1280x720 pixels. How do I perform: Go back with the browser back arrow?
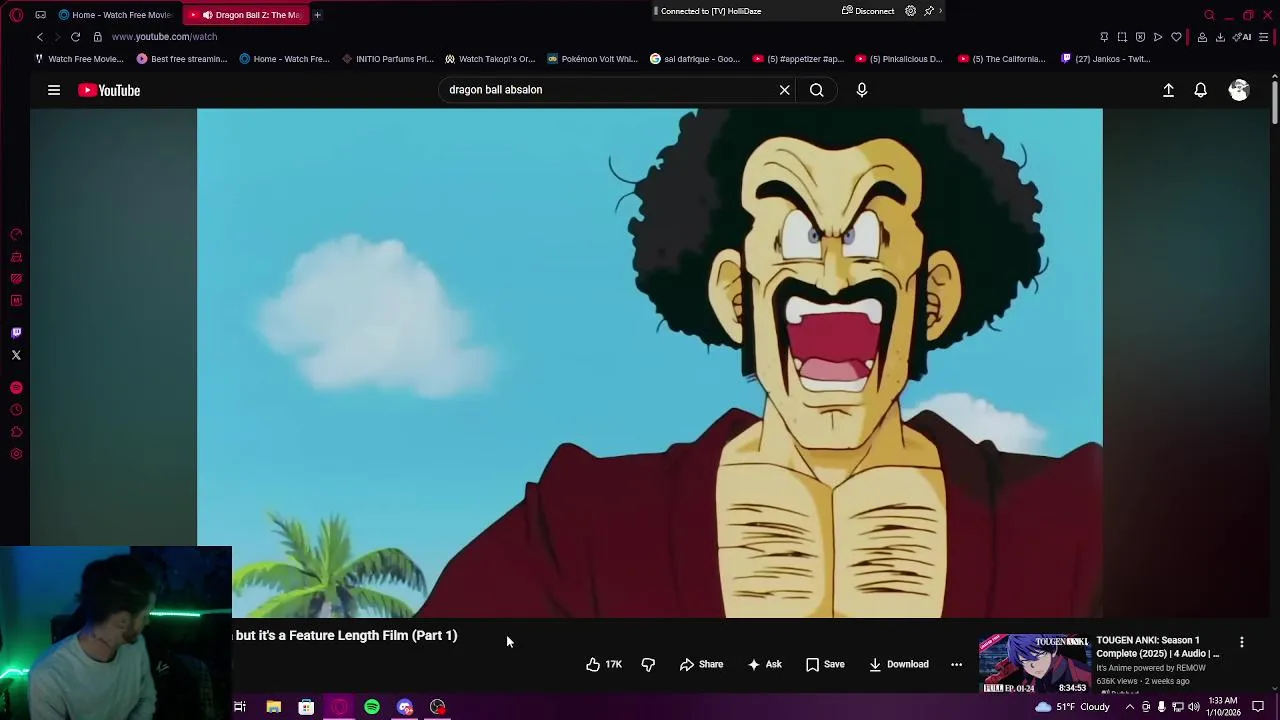tap(40, 37)
